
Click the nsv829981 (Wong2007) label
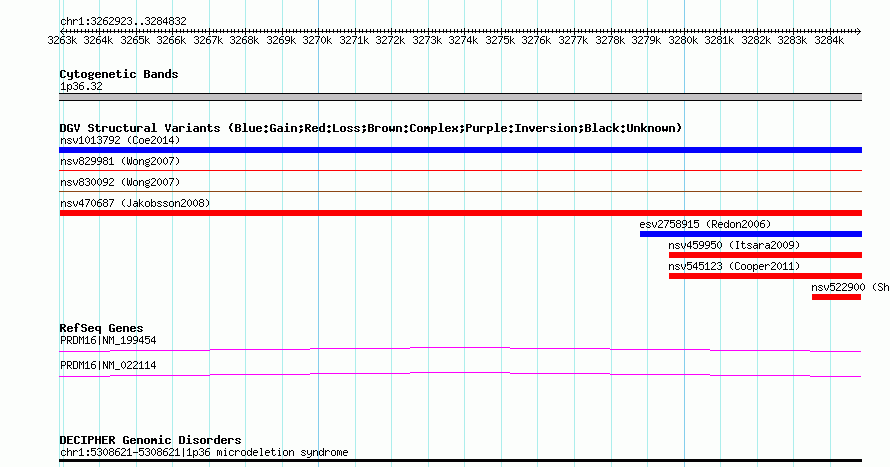(x=120, y=161)
